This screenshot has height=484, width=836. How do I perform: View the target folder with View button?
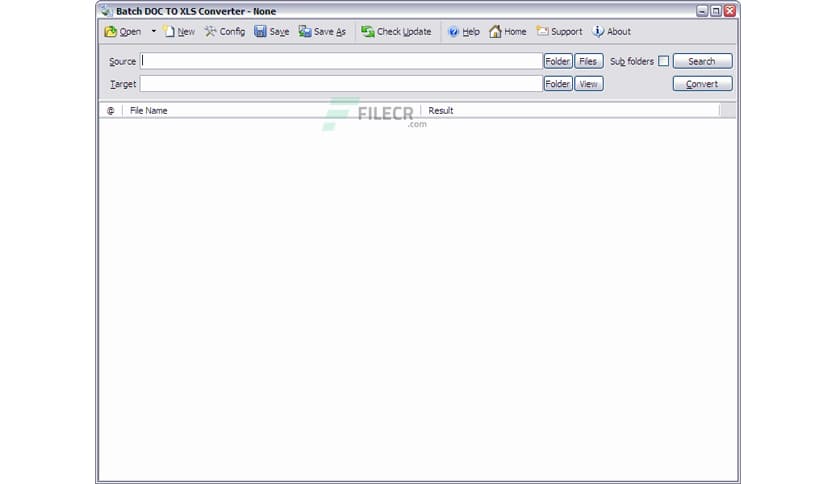[589, 84]
